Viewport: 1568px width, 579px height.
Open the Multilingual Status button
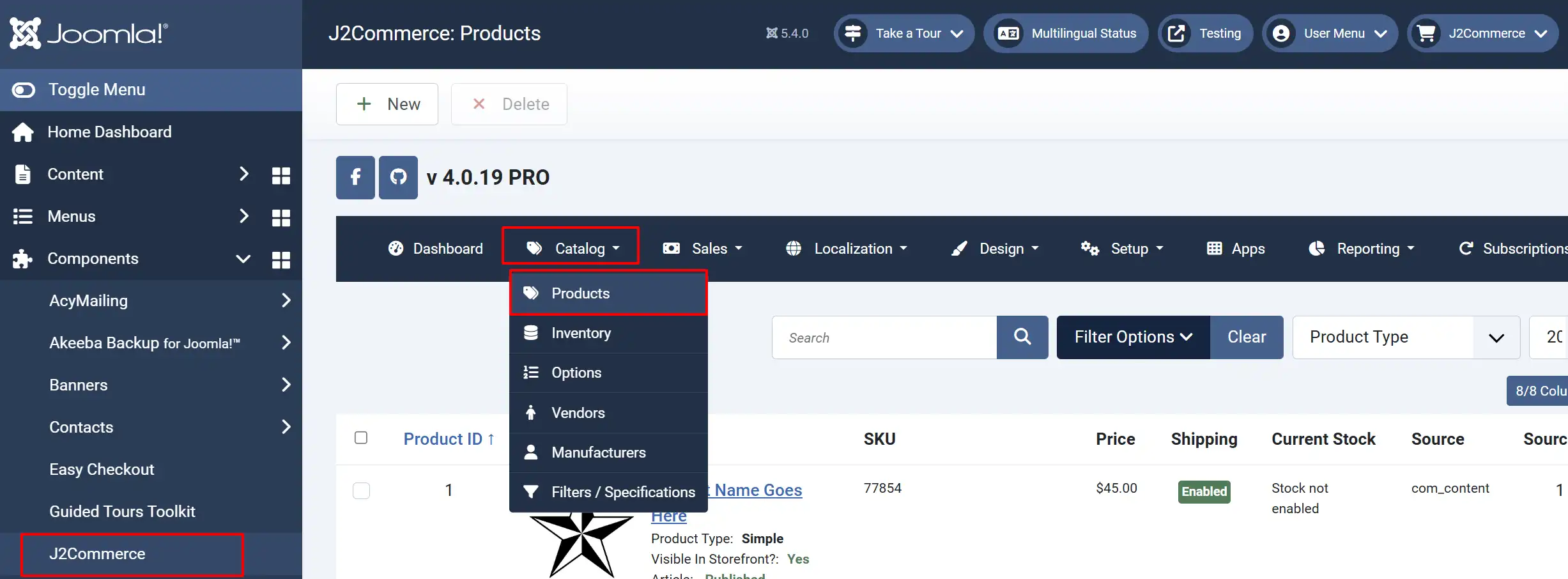[1066, 33]
